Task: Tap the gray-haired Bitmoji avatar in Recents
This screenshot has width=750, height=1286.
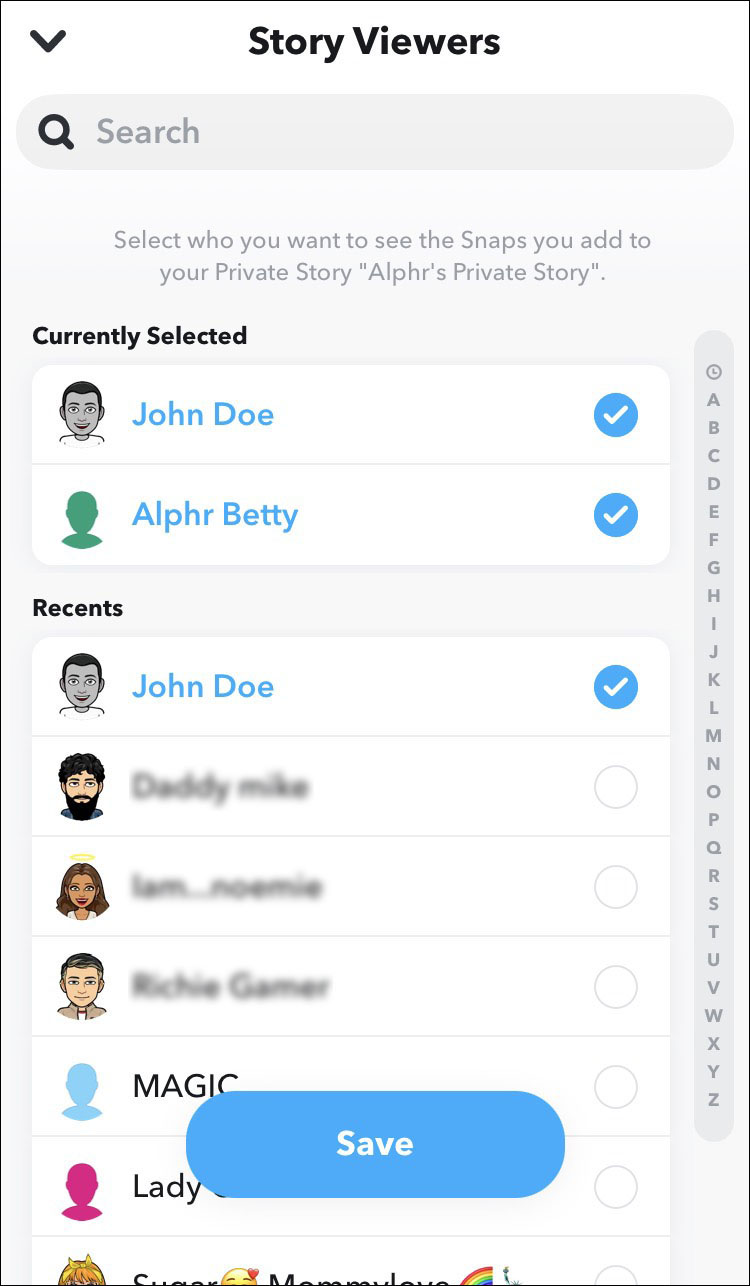Action: [x=82, y=987]
